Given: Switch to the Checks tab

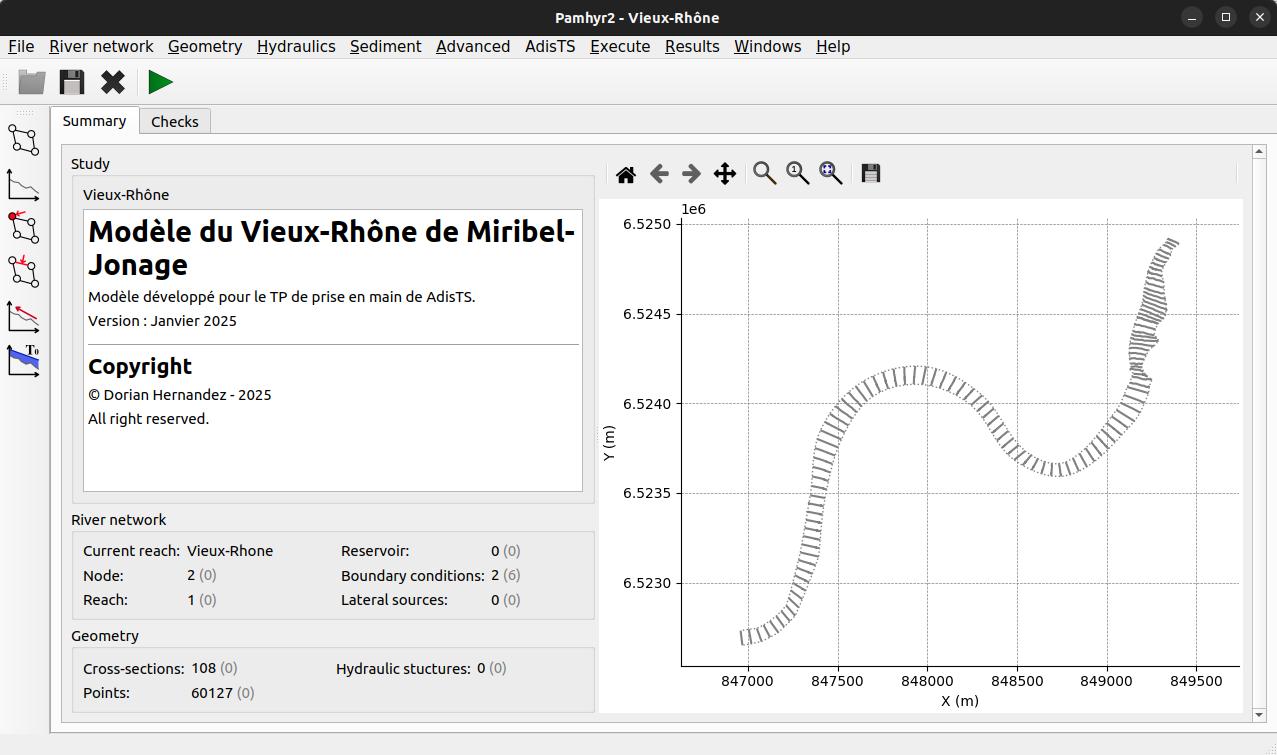Looking at the screenshot, I should click(x=175, y=121).
